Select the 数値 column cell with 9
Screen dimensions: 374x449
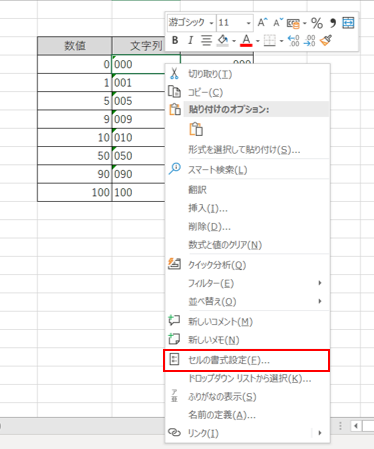pyautogui.click(x=75, y=119)
